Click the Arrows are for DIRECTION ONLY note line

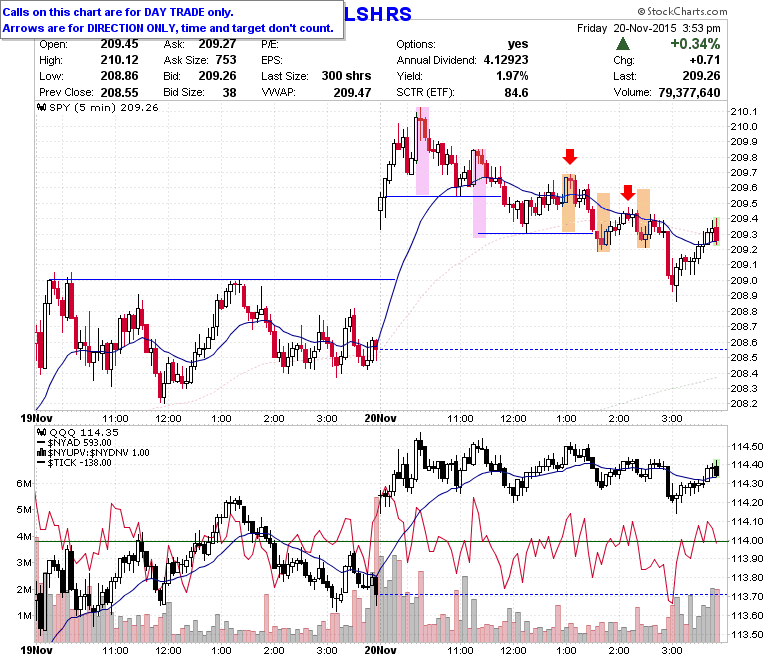168,28
